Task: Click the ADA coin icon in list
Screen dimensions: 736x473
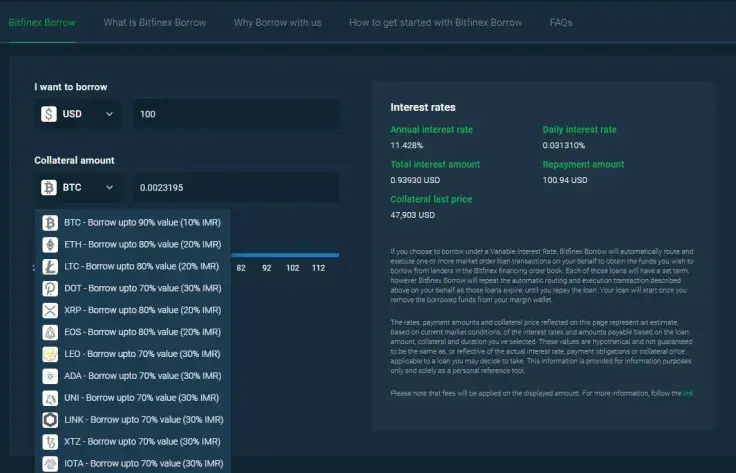Action: pyautogui.click(x=50, y=376)
